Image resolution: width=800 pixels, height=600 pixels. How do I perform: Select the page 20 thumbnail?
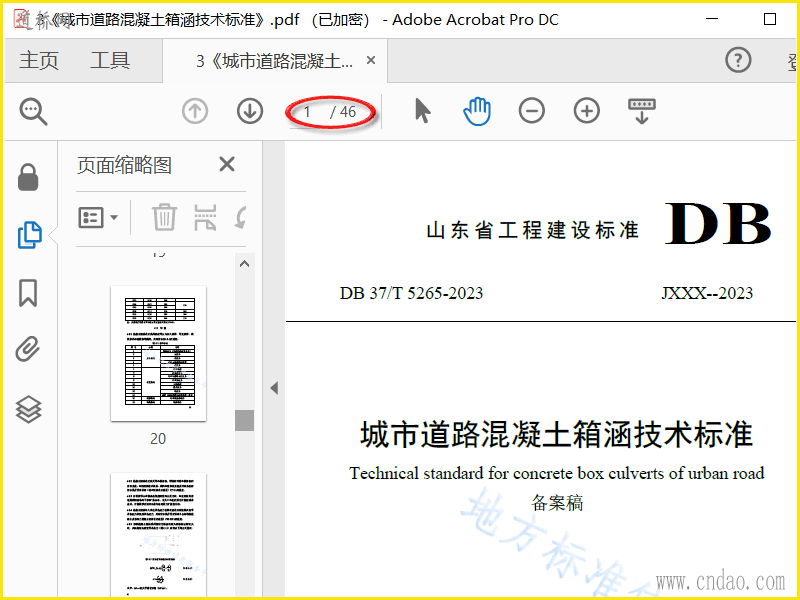click(x=158, y=354)
